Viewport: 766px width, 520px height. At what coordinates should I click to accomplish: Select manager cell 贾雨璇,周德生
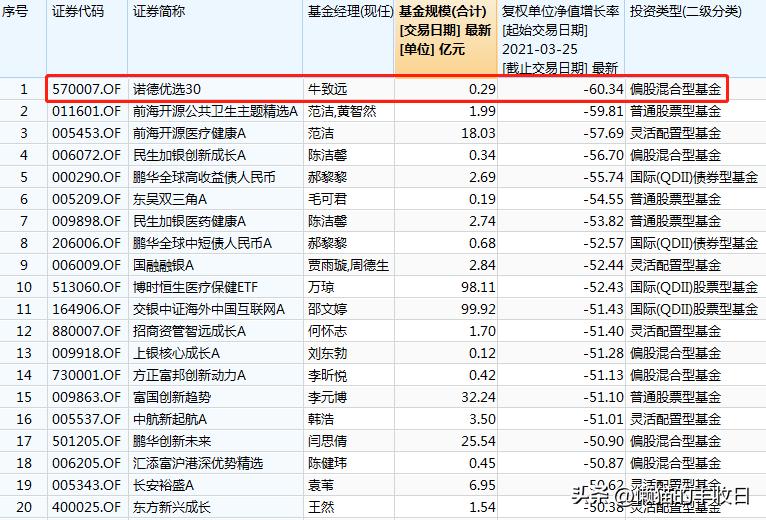(348, 265)
